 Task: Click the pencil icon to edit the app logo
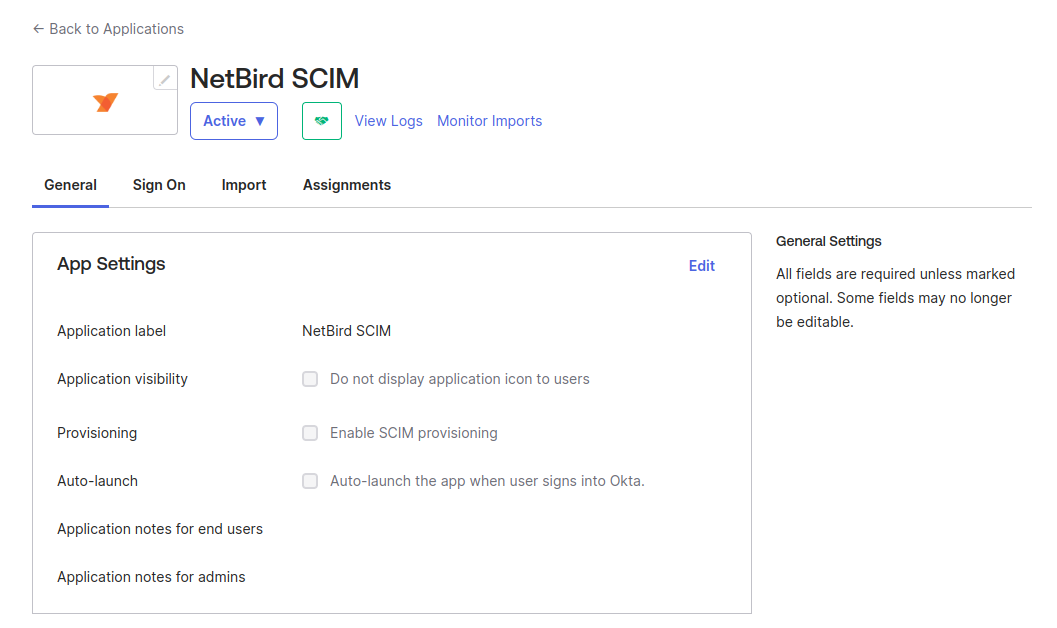[x=165, y=79]
